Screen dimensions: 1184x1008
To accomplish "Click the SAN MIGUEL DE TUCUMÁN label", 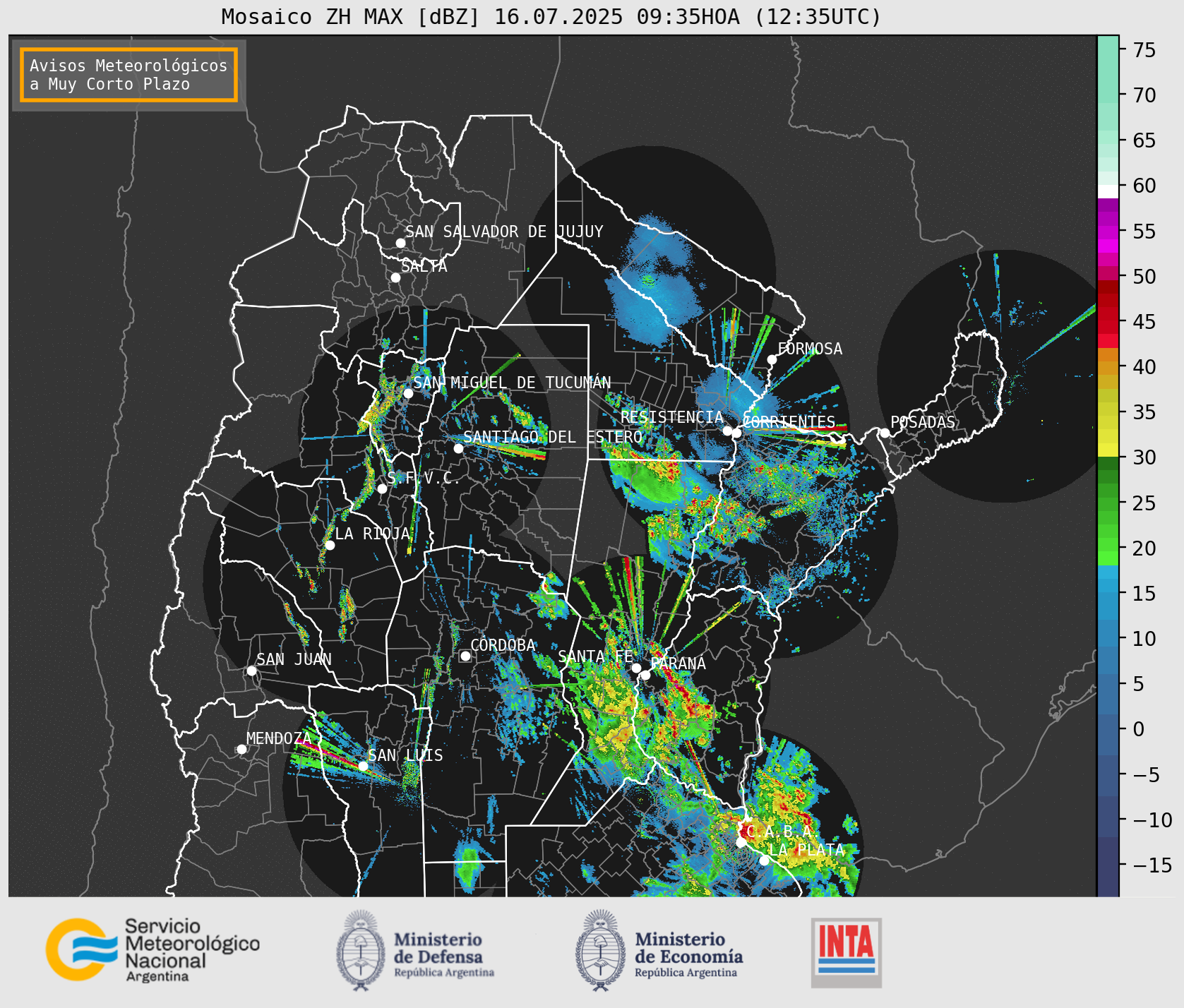I will (x=512, y=383).
